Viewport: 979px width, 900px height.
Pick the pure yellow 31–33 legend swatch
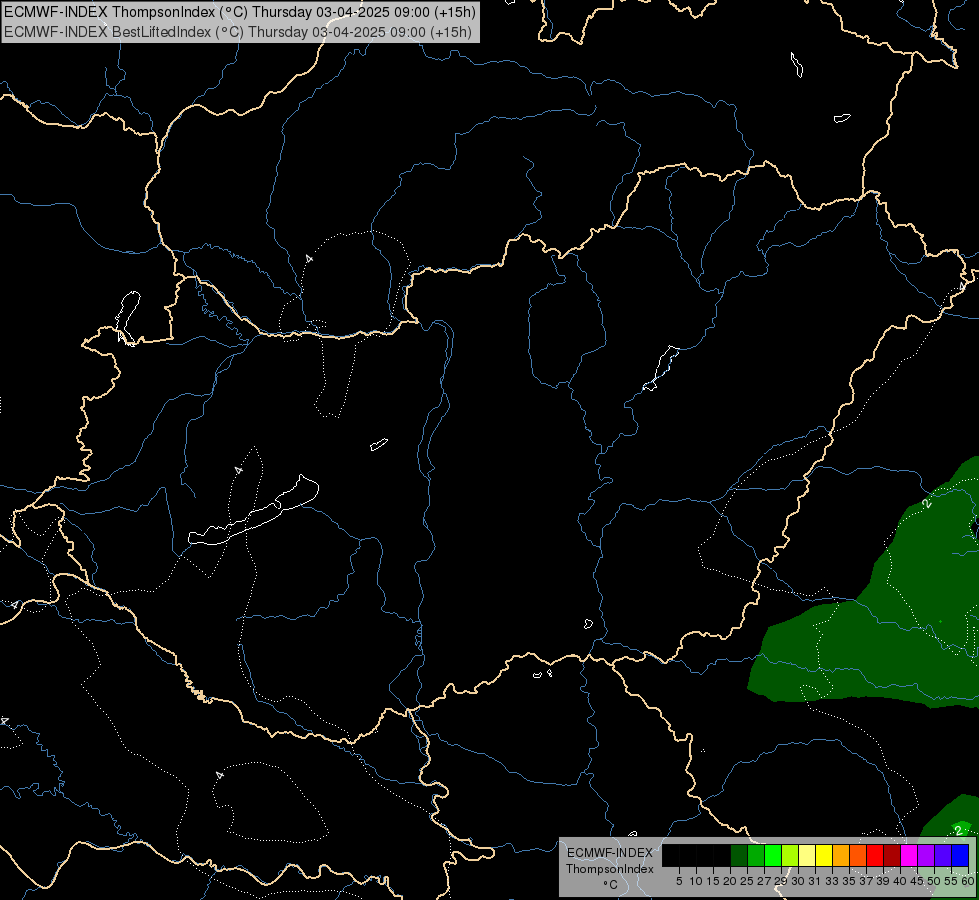coord(824,855)
